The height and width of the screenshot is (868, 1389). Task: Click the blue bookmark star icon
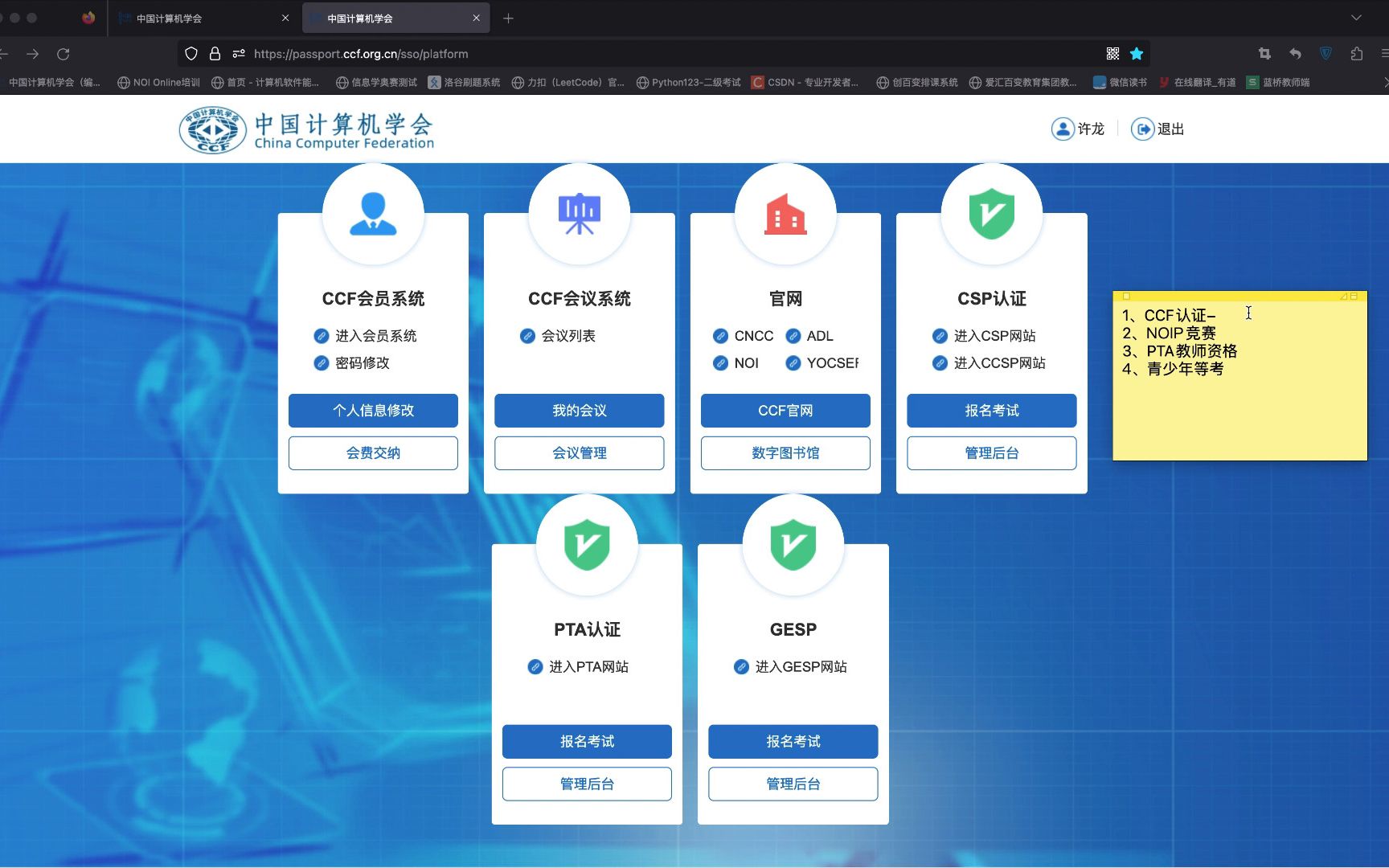click(x=1137, y=54)
